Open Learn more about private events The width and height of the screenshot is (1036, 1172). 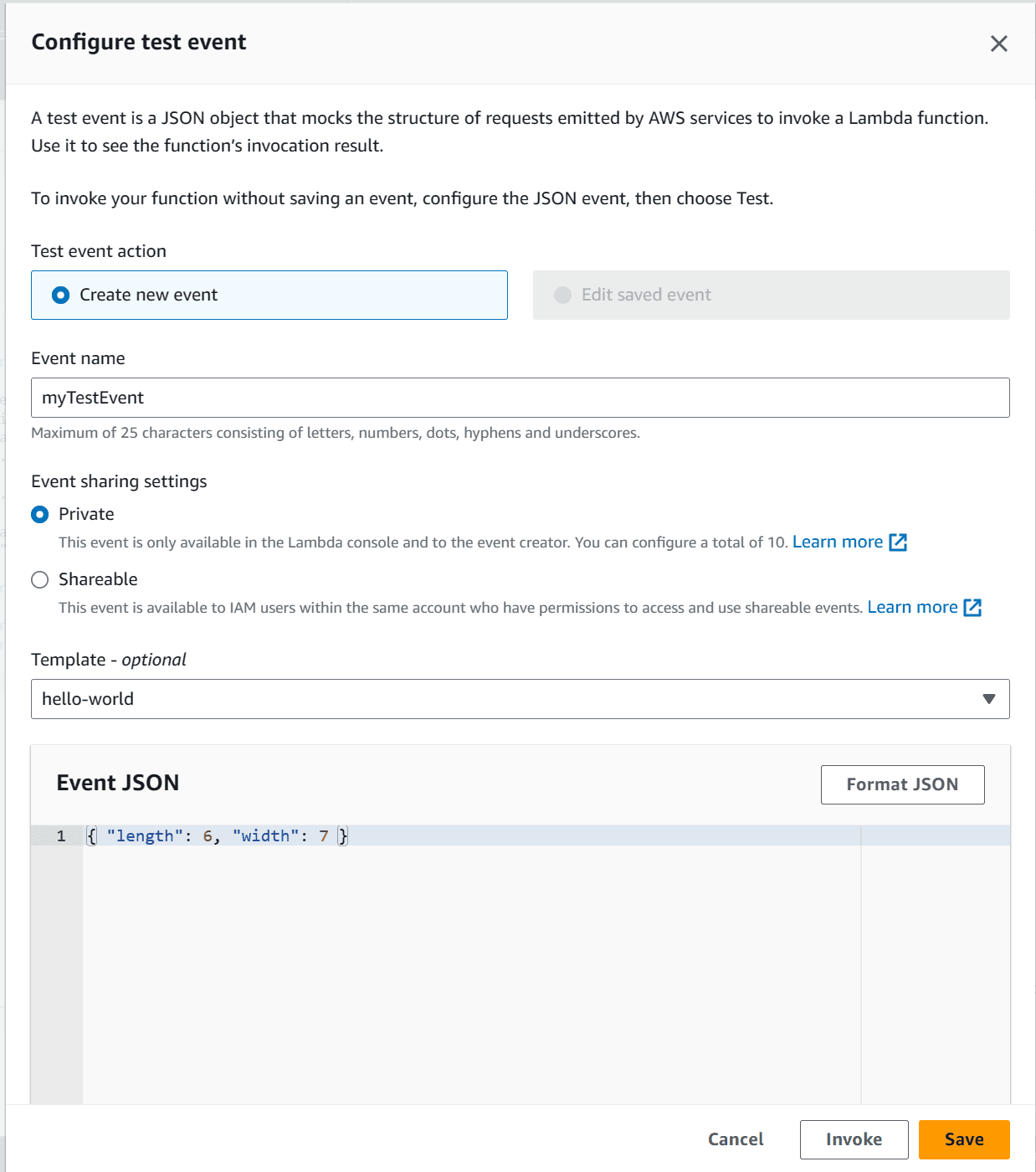click(x=838, y=542)
